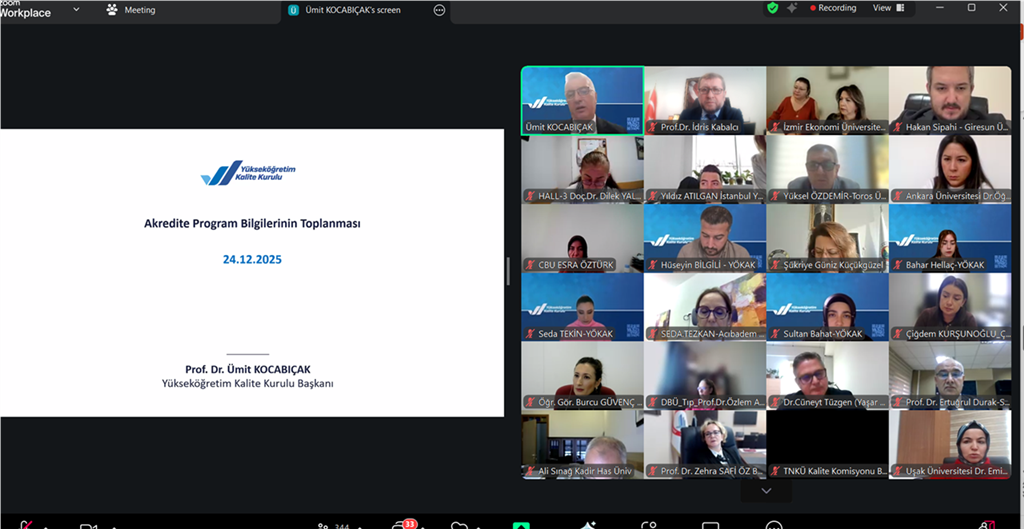Switch to the Meeting tab
1024x529 pixels.
139,10
